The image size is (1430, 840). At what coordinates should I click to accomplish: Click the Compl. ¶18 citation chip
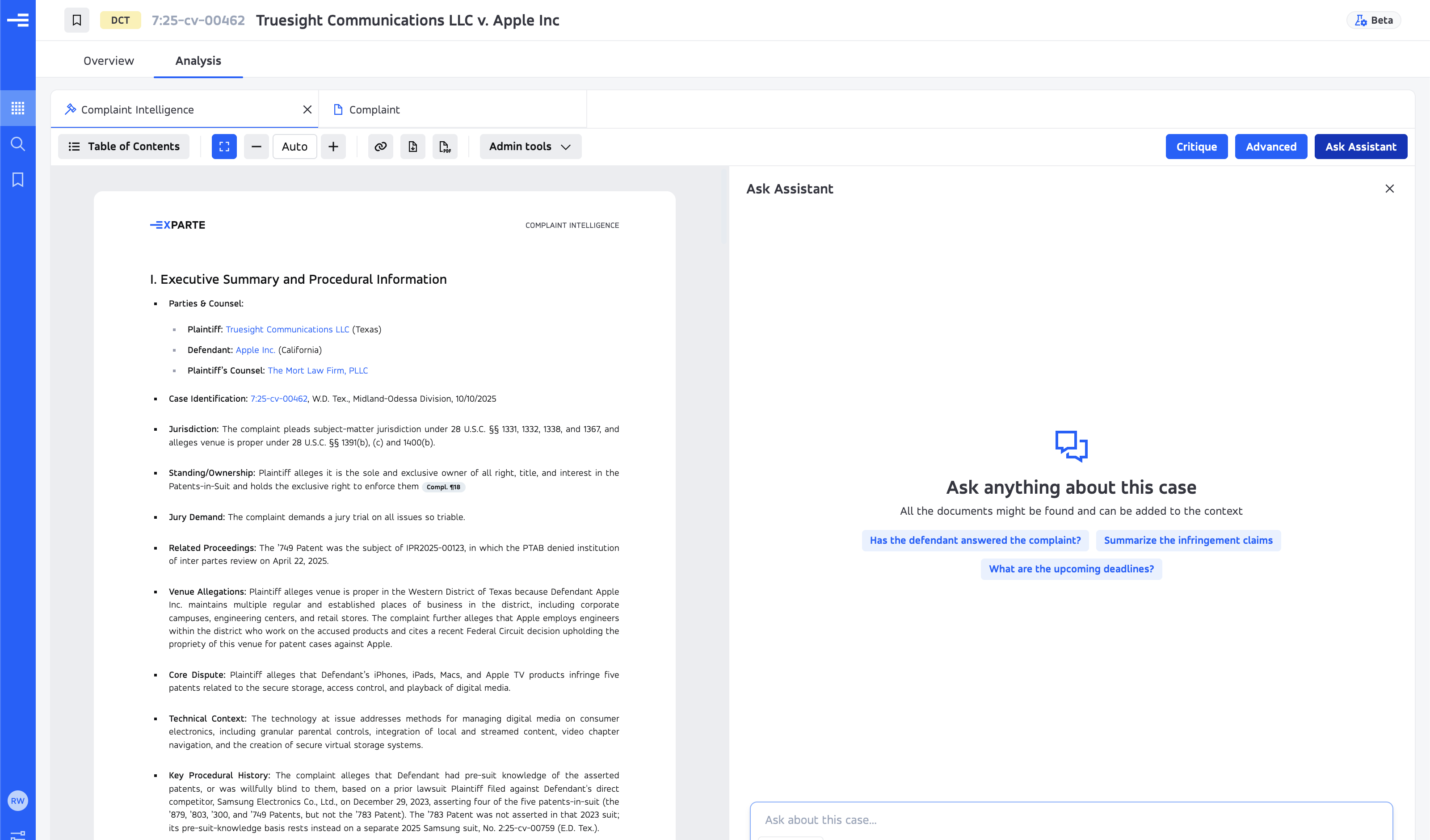443,487
